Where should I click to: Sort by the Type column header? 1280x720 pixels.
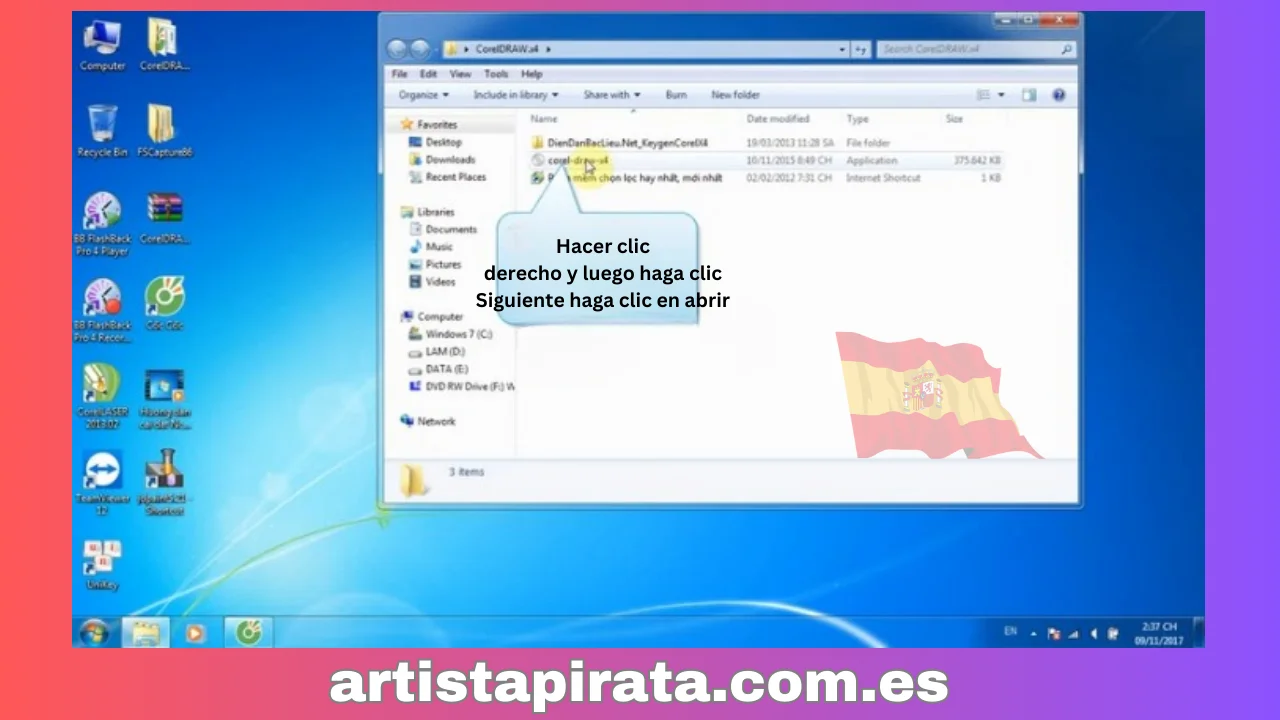coord(857,119)
